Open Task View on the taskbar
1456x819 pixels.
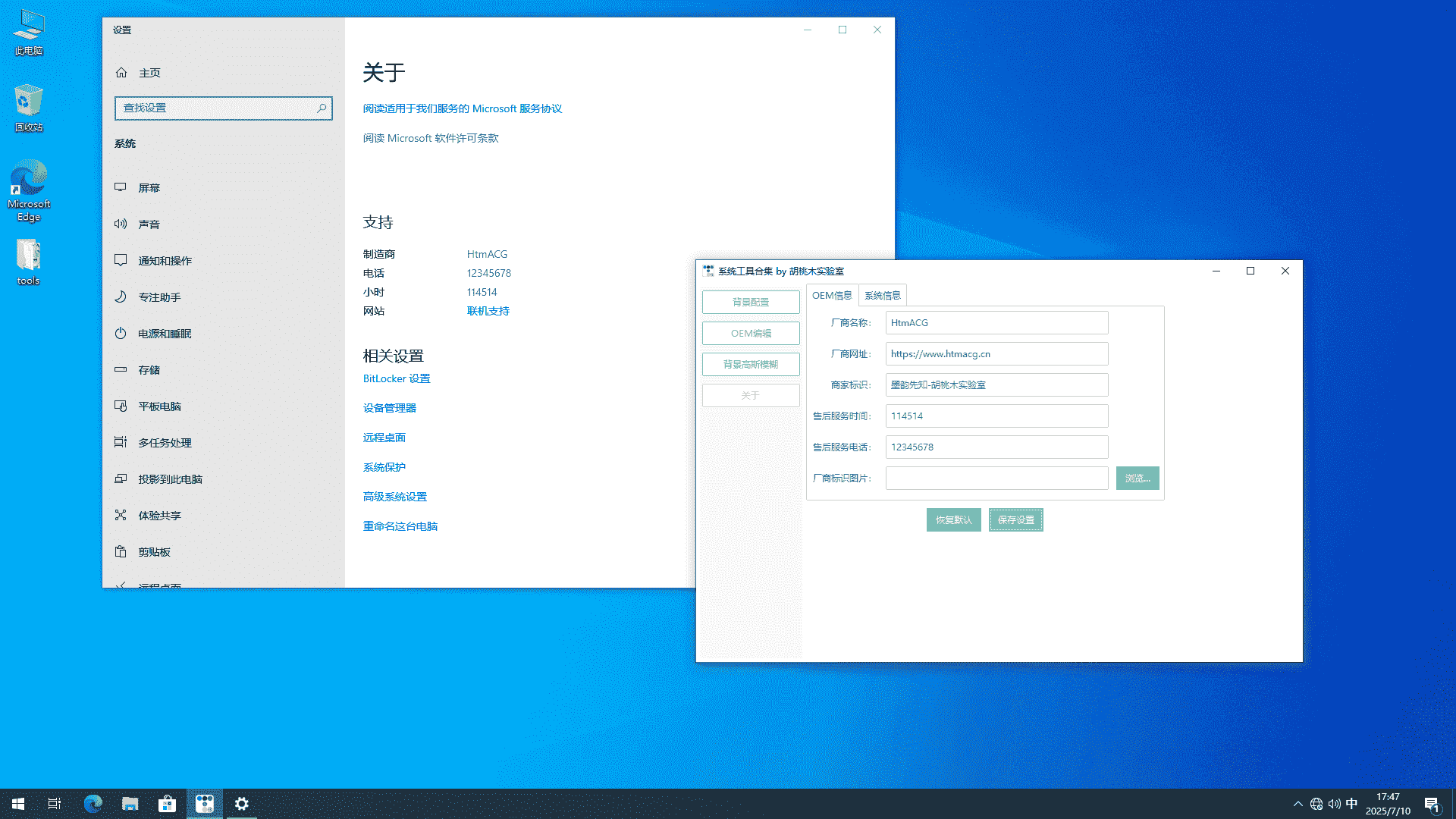[x=55, y=804]
